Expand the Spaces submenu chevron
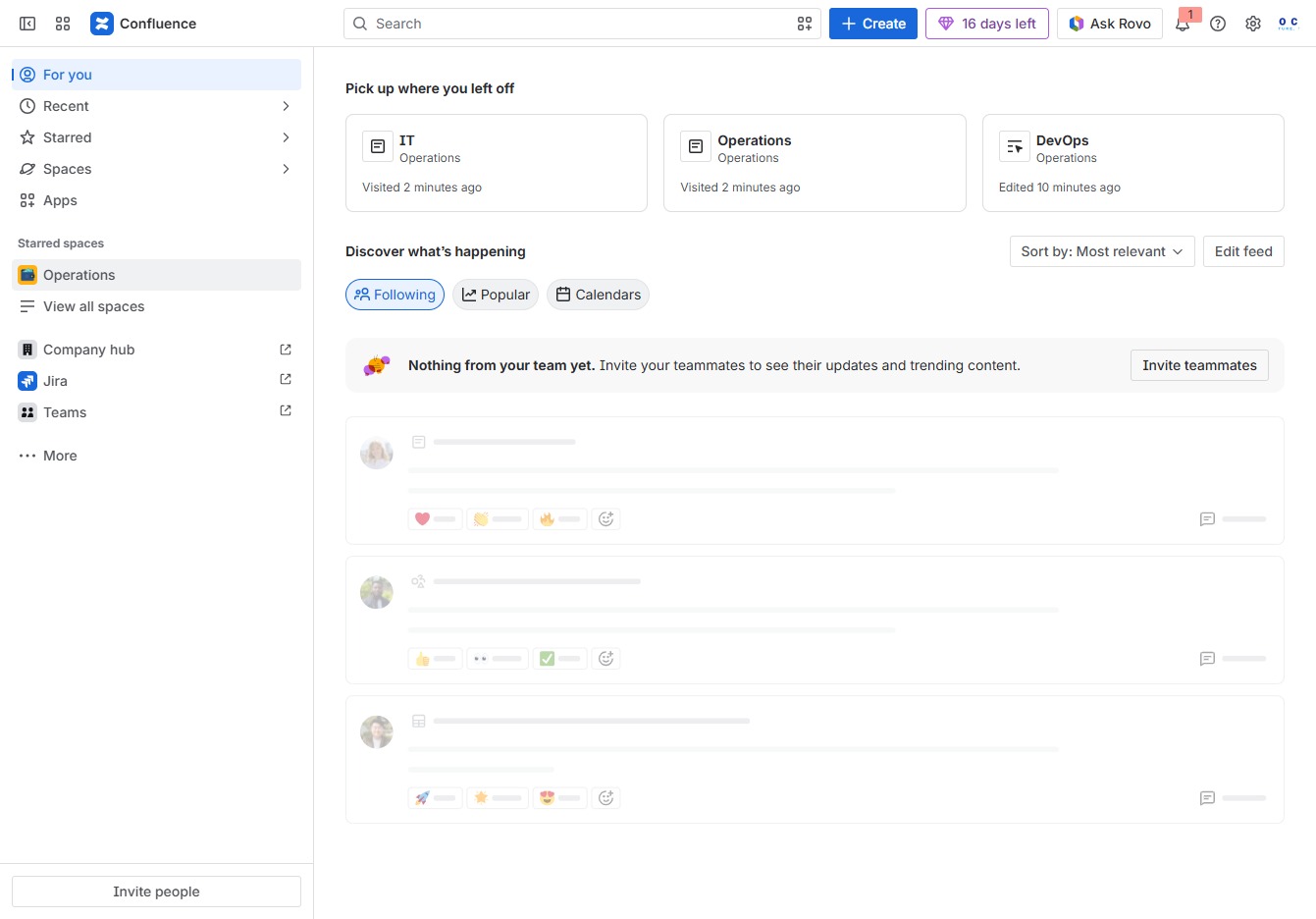 pyautogui.click(x=286, y=169)
